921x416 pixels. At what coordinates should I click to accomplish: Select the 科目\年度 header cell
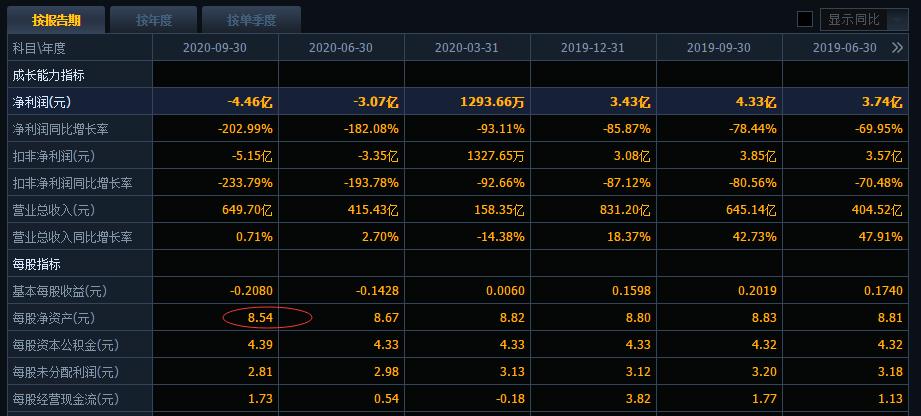[39, 48]
